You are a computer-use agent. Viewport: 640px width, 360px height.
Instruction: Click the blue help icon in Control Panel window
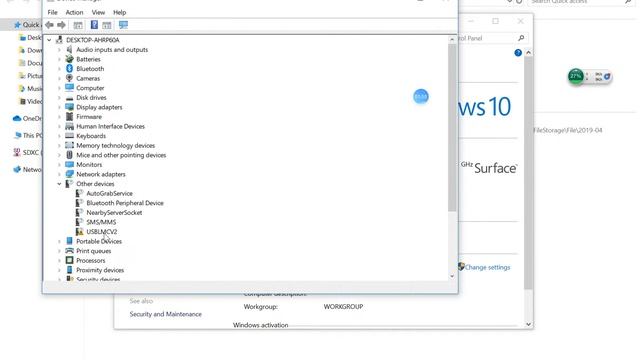pyautogui.click(x=518, y=53)
